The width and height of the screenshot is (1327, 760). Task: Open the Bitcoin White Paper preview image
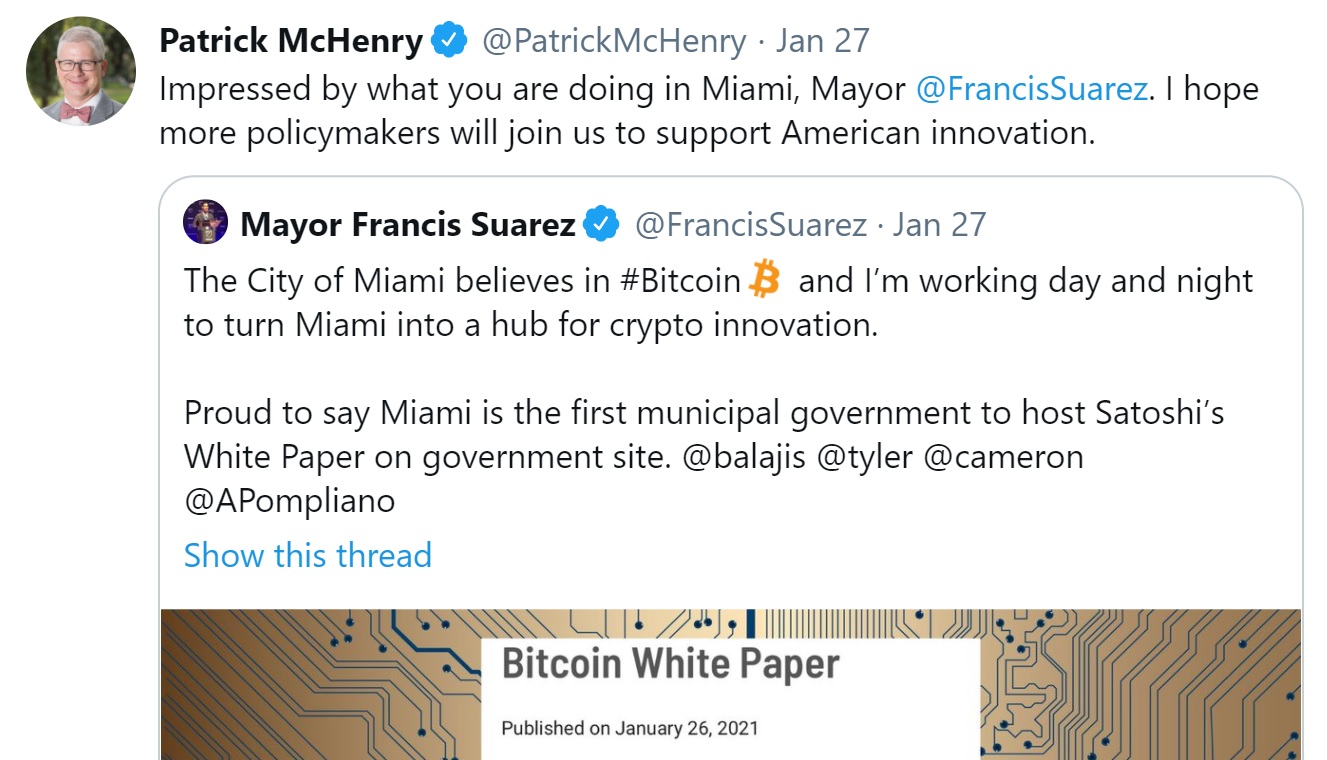730,685
